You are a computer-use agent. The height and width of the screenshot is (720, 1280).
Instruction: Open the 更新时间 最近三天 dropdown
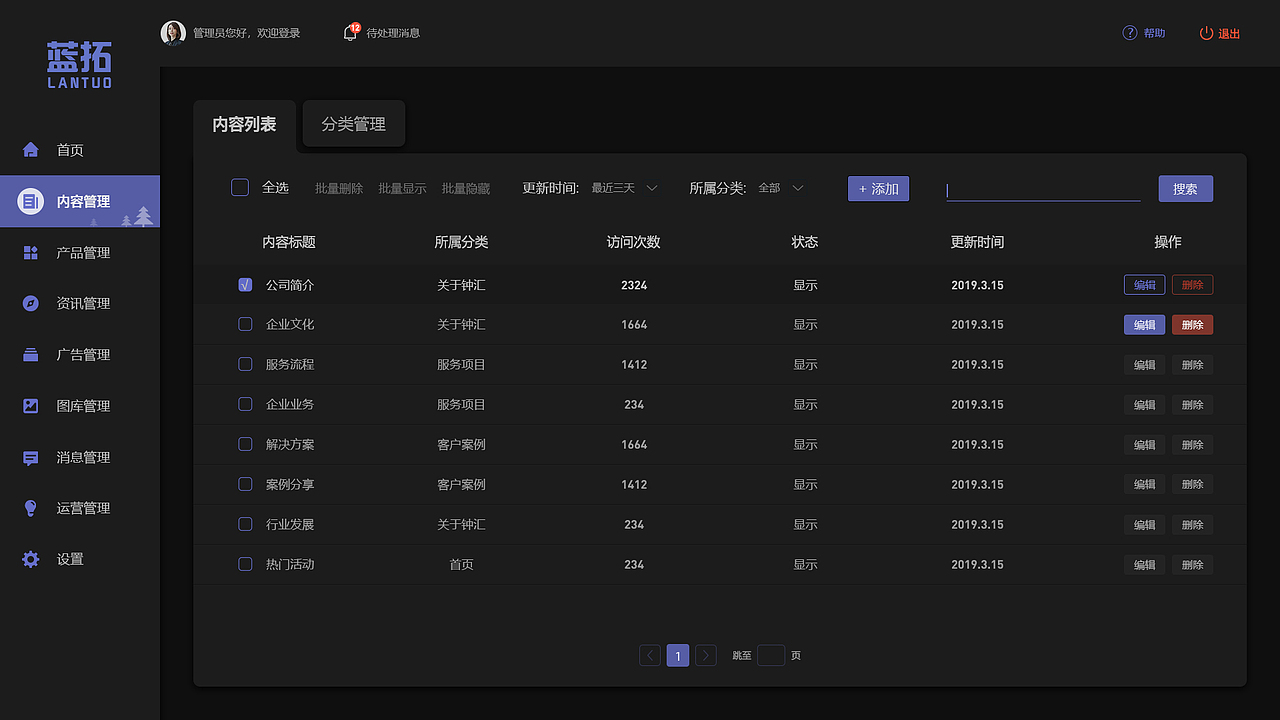pyautogui.click(x=624, y=187)
